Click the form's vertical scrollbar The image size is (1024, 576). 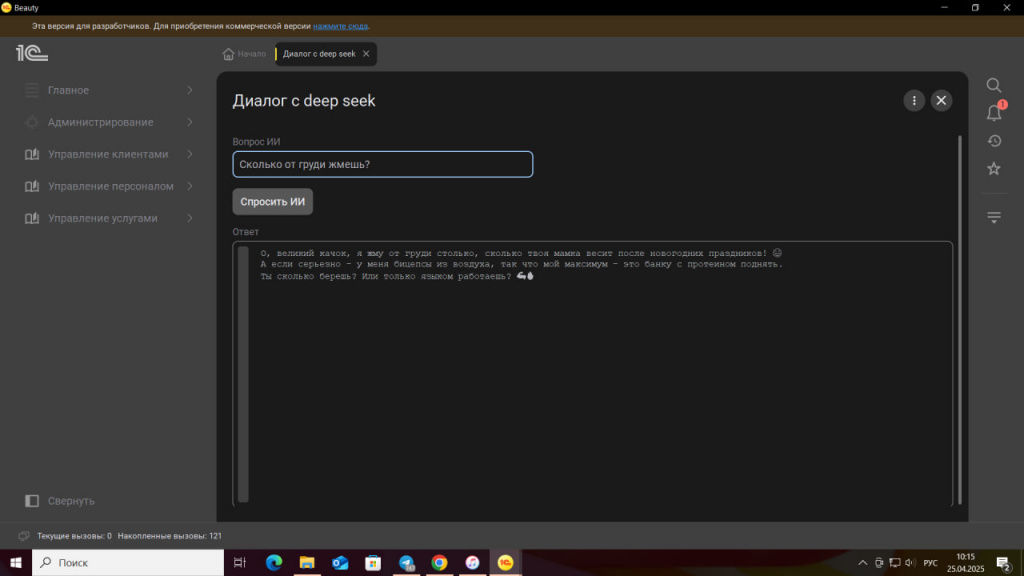[959, 320]
